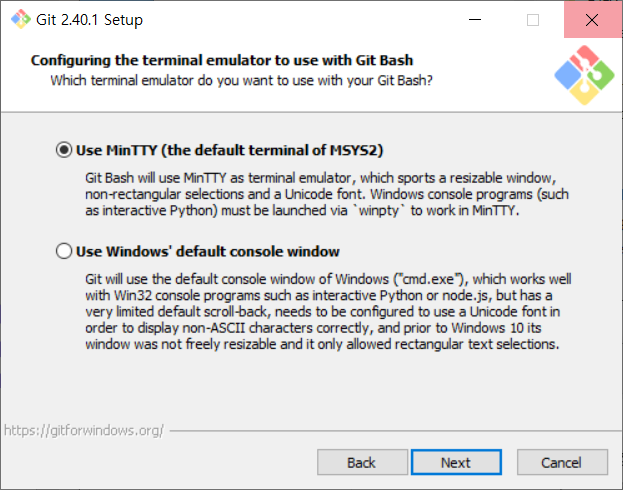Click the 'Git 2.40.1 Setup' title text

89,19
